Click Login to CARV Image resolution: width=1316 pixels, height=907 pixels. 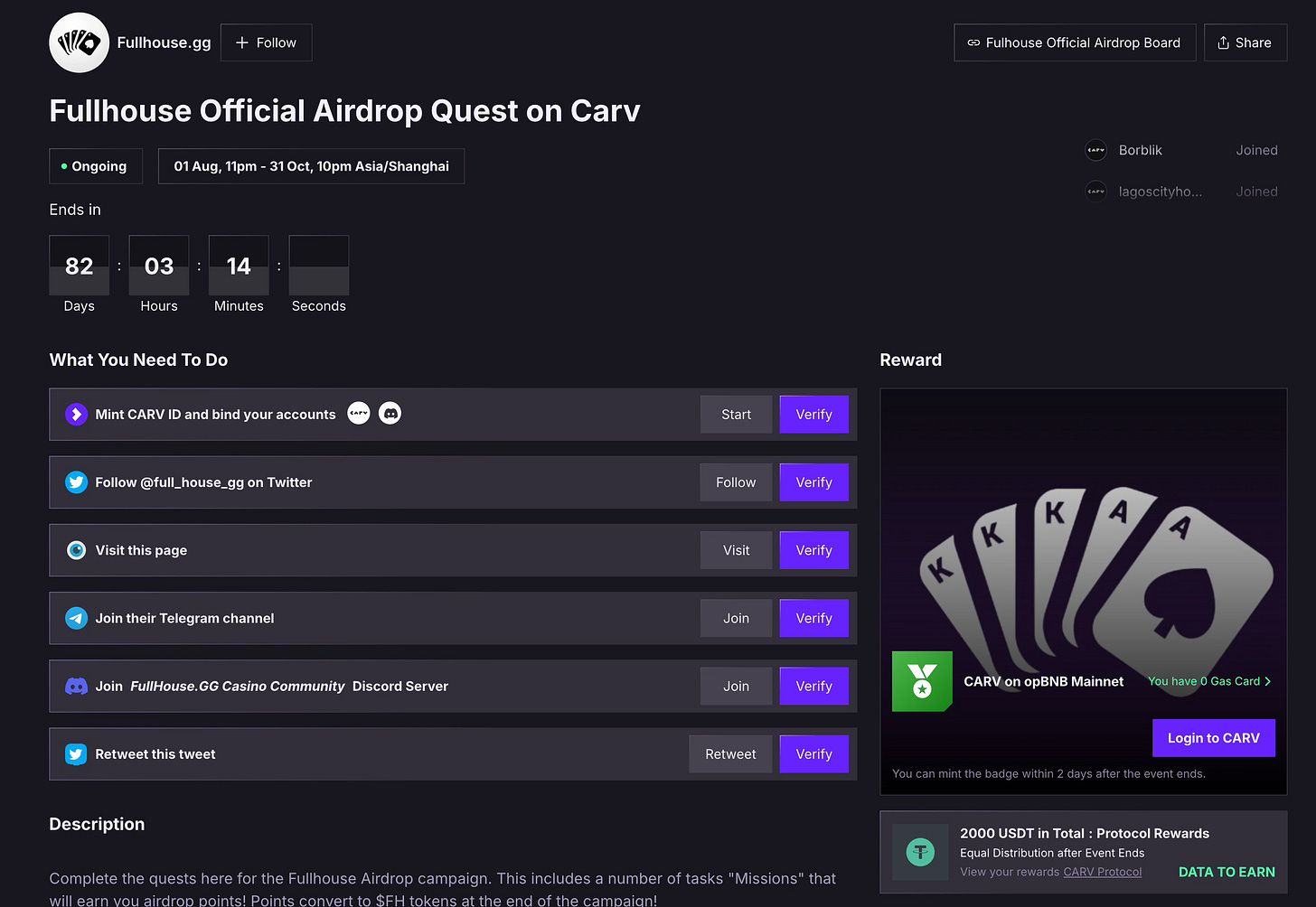(x=1213, y=738)
